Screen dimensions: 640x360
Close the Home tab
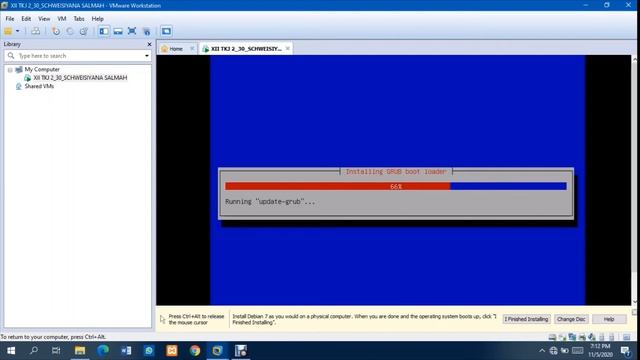(x=192, y=49)
